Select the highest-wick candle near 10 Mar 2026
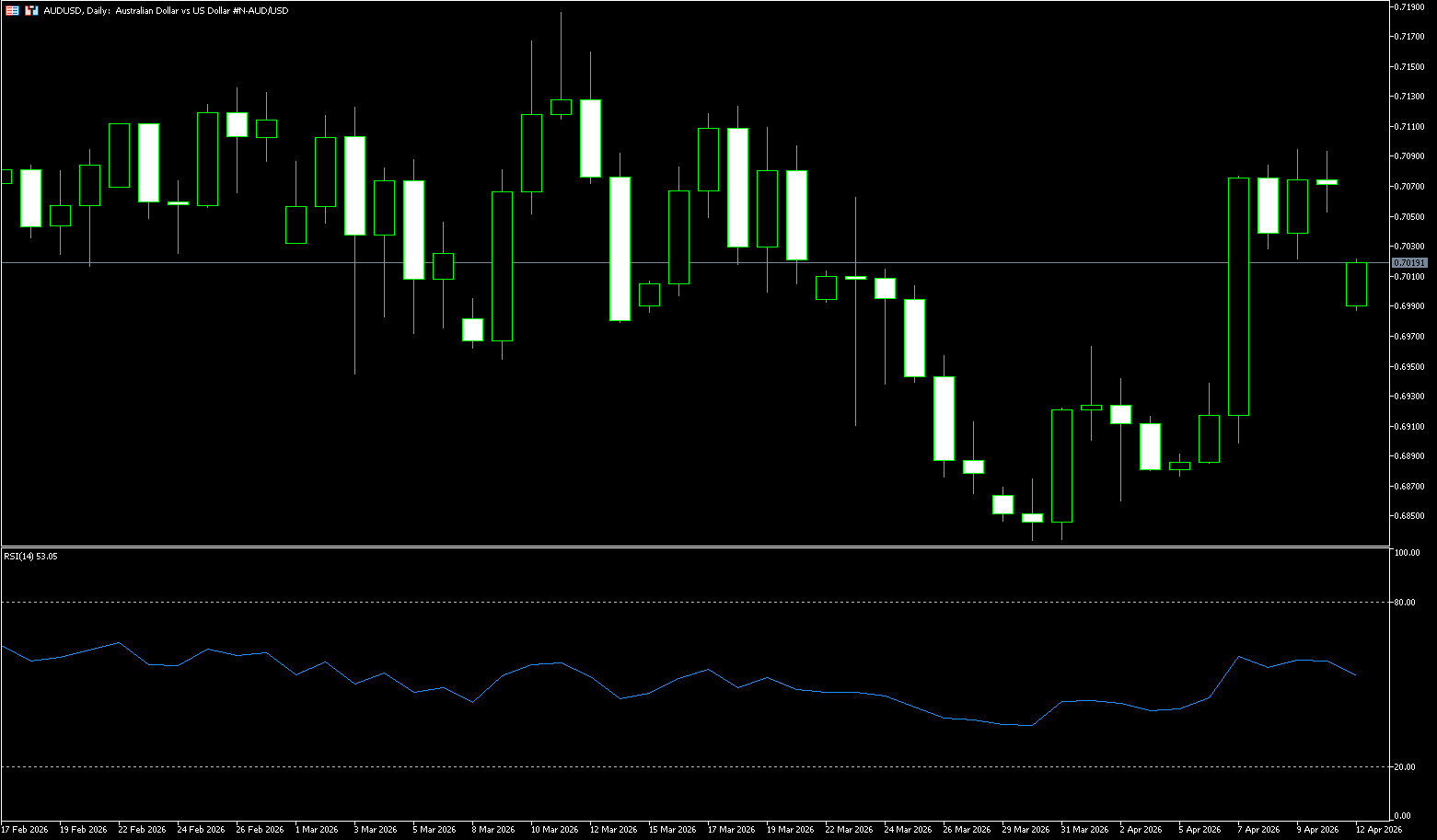The width and height of the screenshot is (1437, 840). point(561,107)
